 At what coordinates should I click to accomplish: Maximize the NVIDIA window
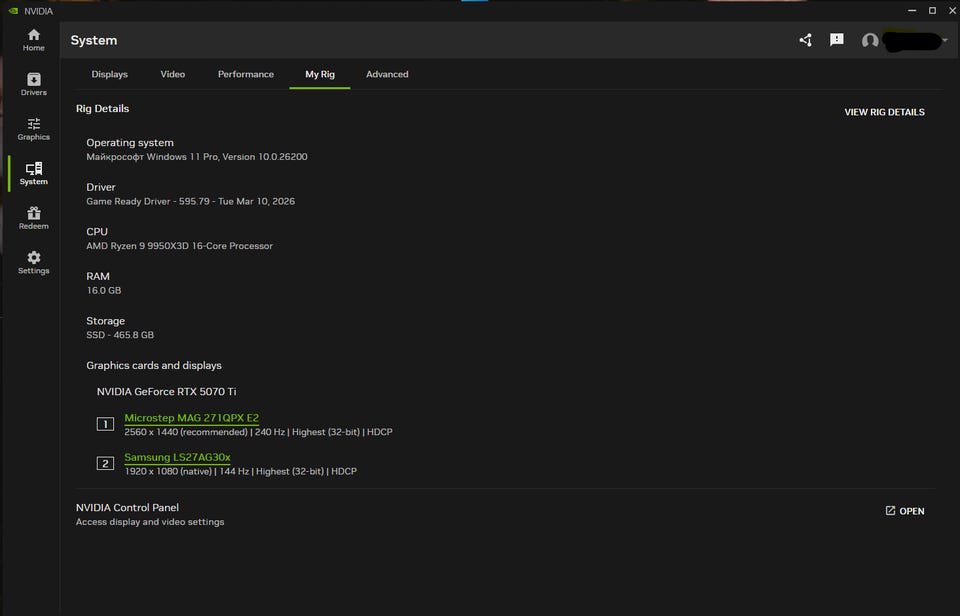coord(932,10)
